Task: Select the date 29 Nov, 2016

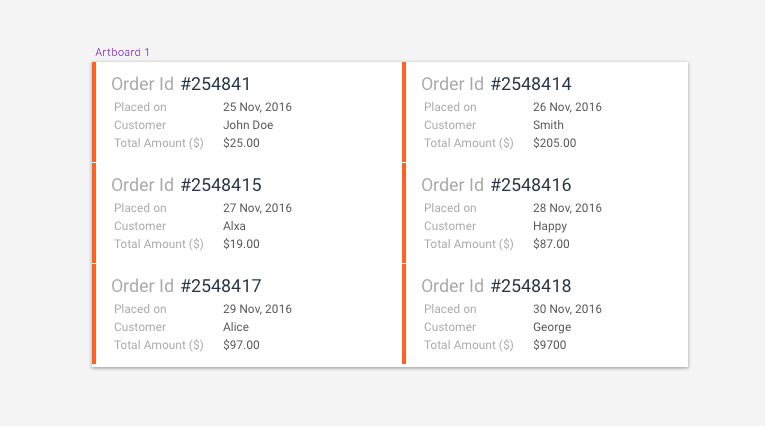Action: click(257, 309)
